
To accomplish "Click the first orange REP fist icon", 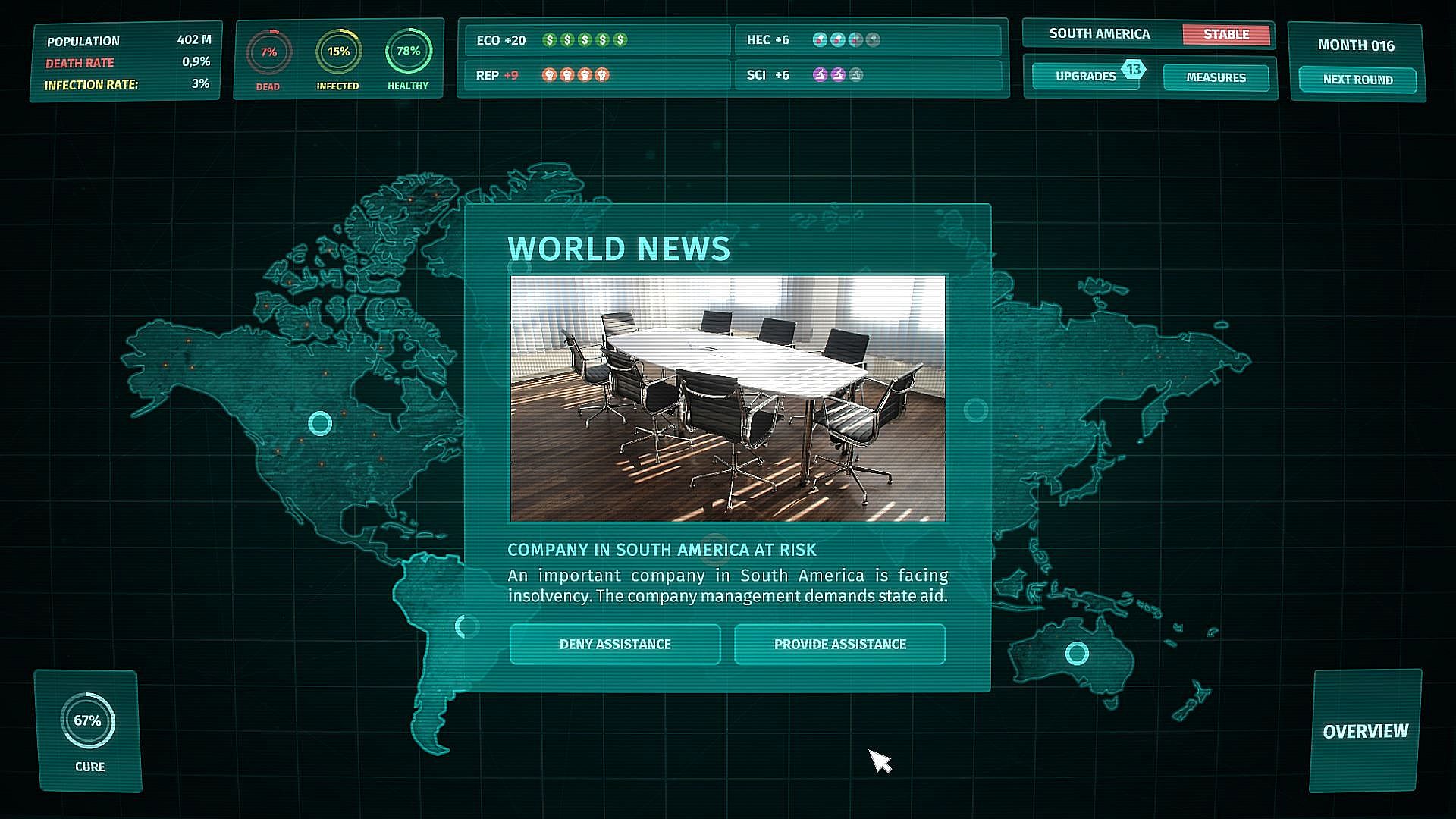I will tap(549, 75).
